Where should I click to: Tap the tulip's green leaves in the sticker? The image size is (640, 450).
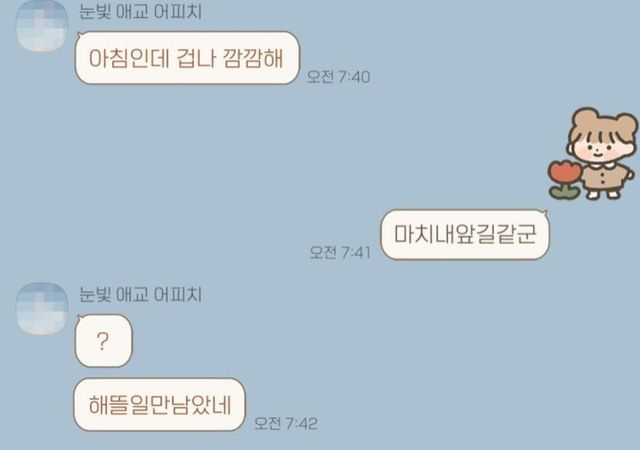(564, 192)
